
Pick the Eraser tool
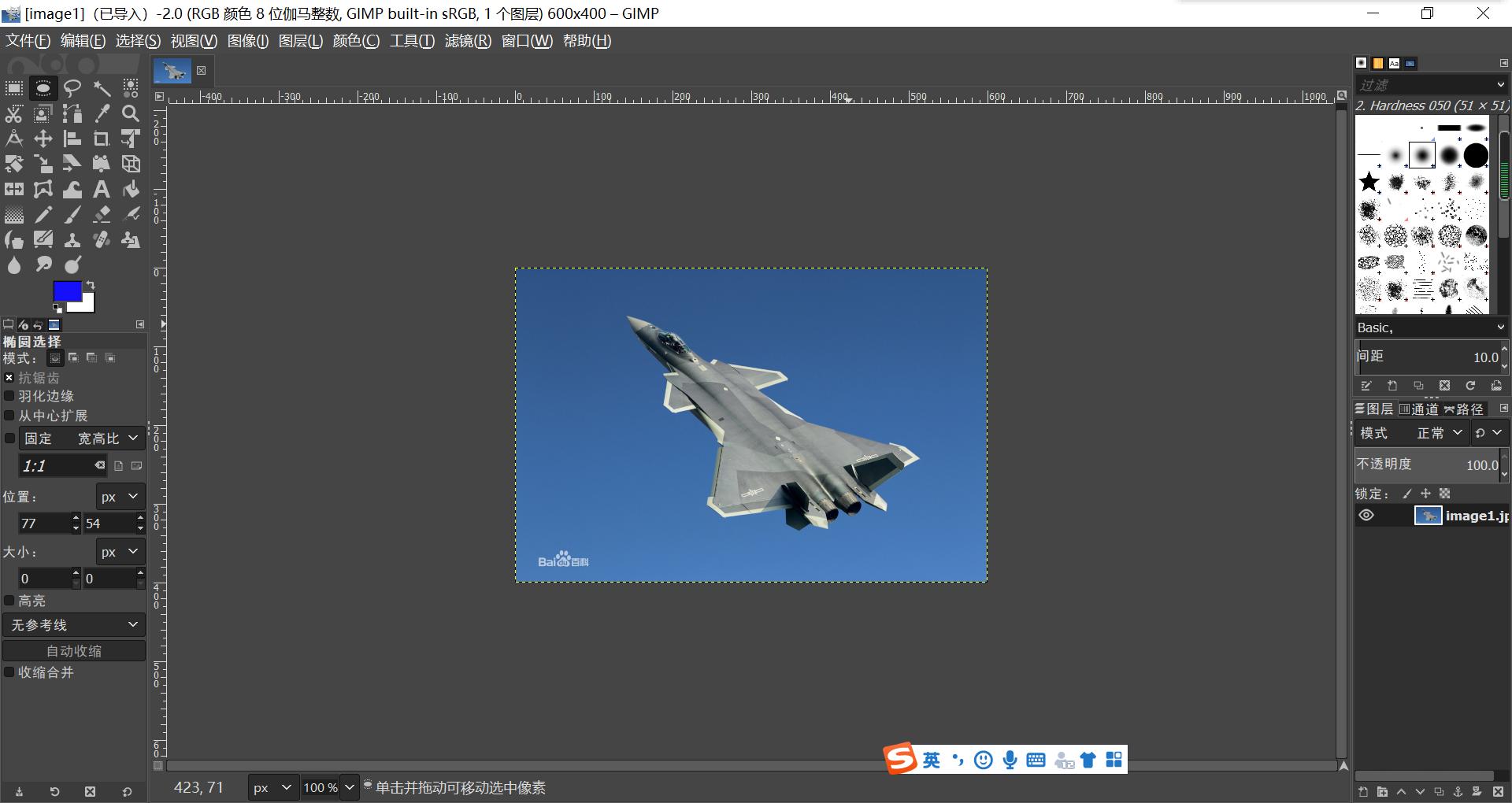[x=102, y=214]
